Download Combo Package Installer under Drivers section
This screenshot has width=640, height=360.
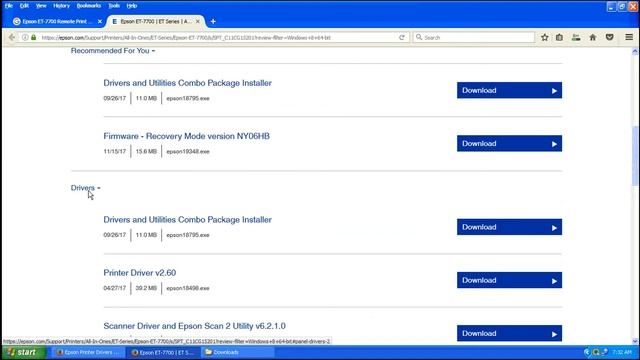pos(509,227)
